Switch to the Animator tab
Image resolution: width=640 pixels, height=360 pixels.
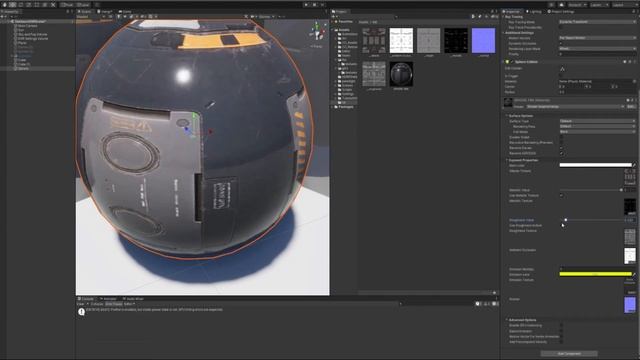(108, 299)
